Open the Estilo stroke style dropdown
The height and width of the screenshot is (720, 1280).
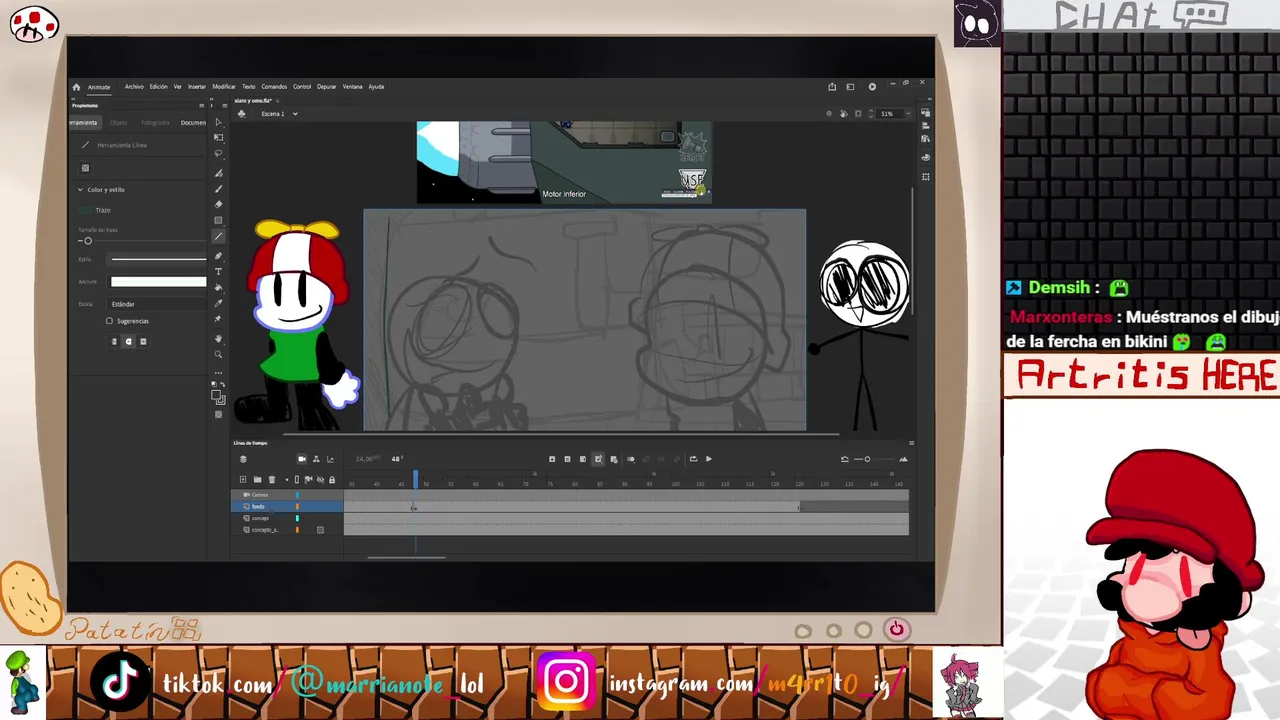pos(158,259)
